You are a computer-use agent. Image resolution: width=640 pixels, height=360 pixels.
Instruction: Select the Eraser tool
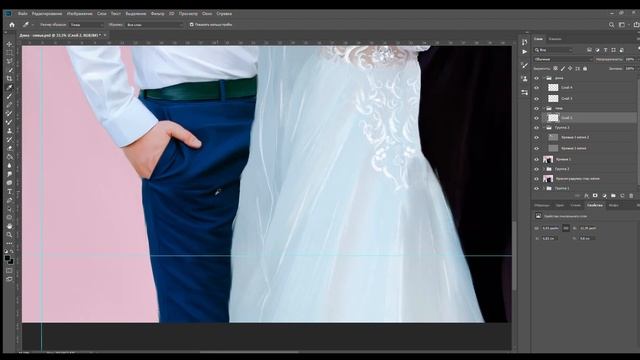click(x=9, y=148)
